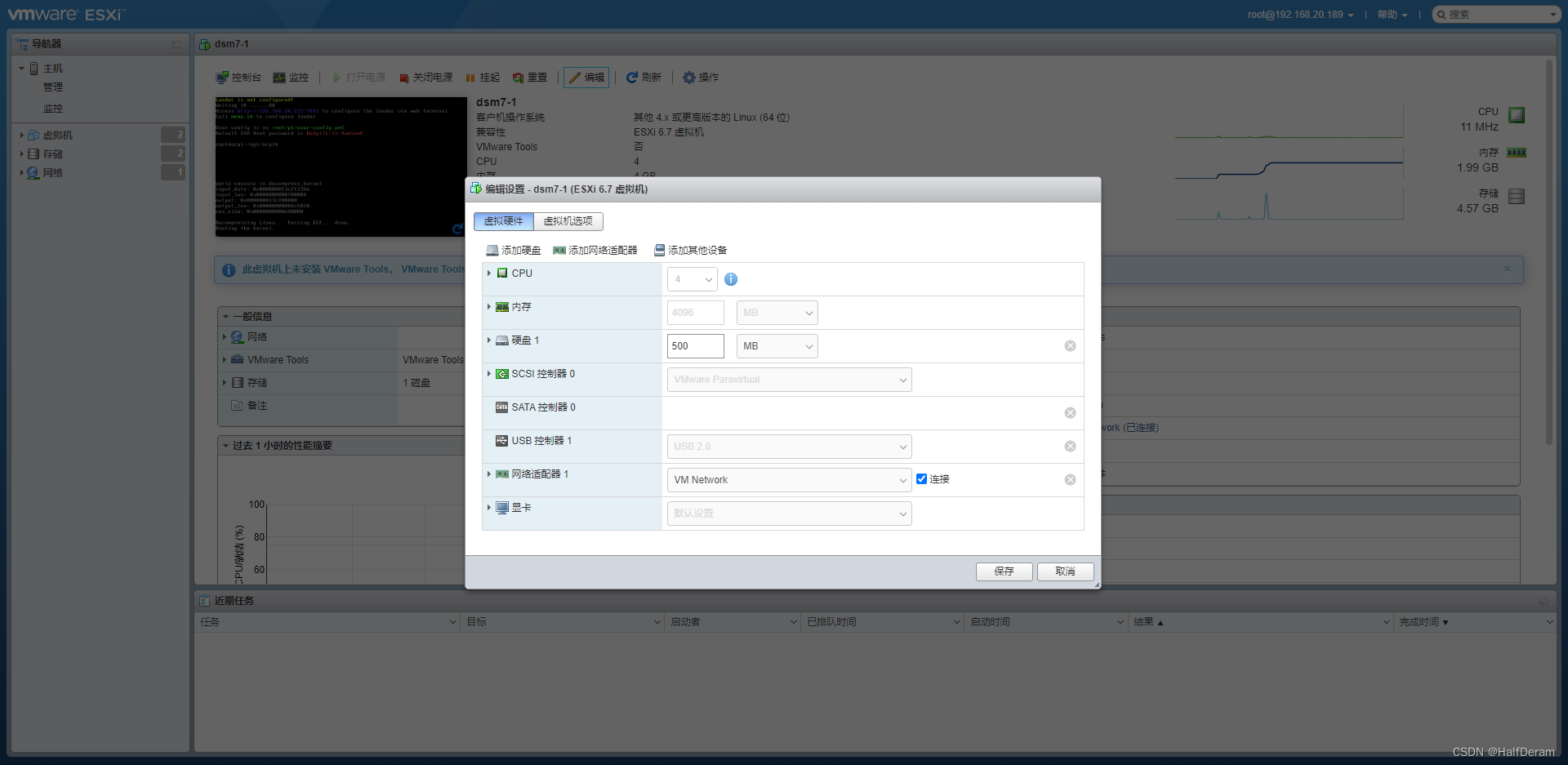Screen dimensions: 1568x765
Task: Click the recent tasks panel minimize icon
Action: pyautogui.click(x=1543, y=601)
